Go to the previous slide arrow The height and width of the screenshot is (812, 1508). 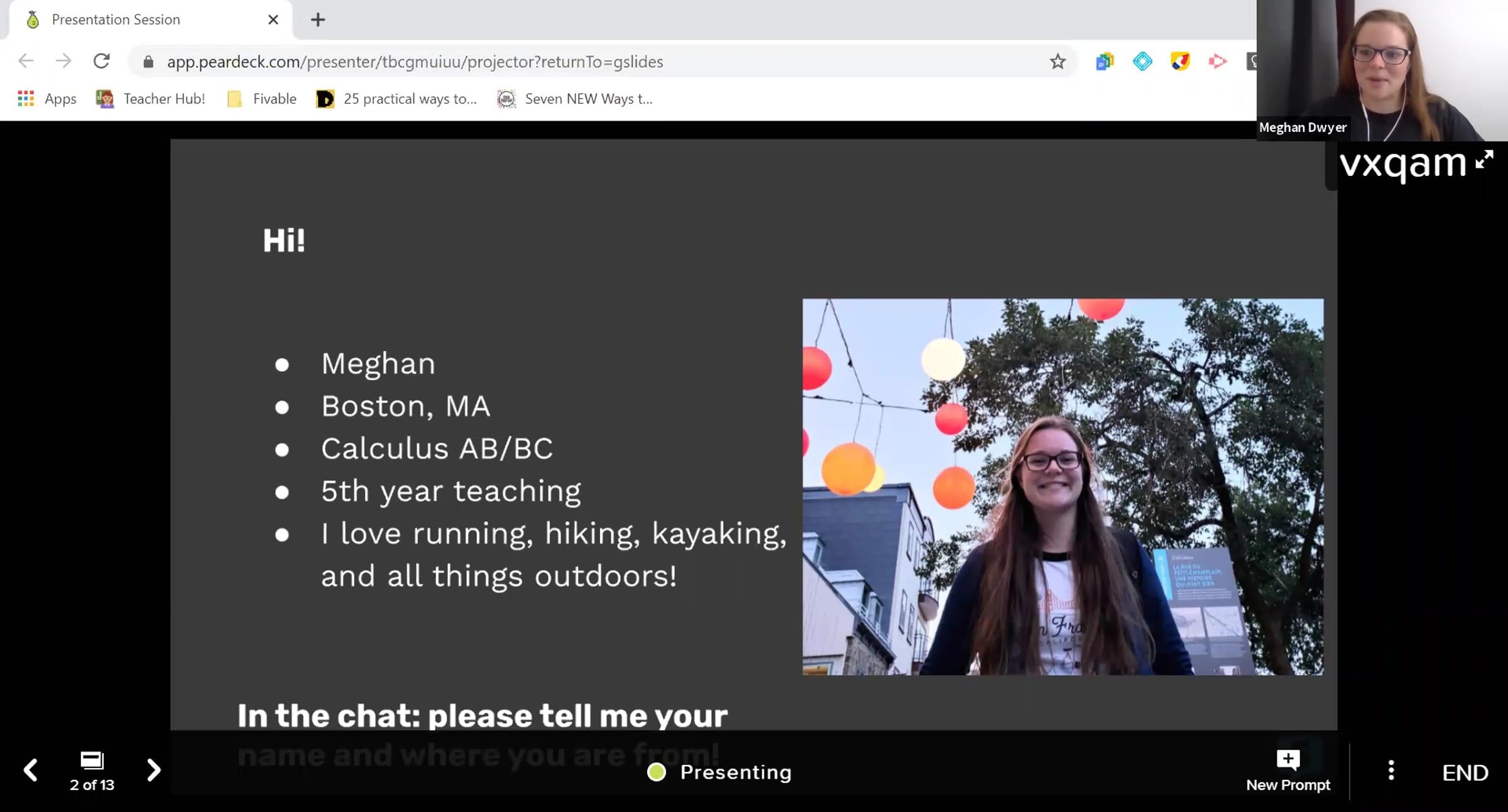click(30, 770)
